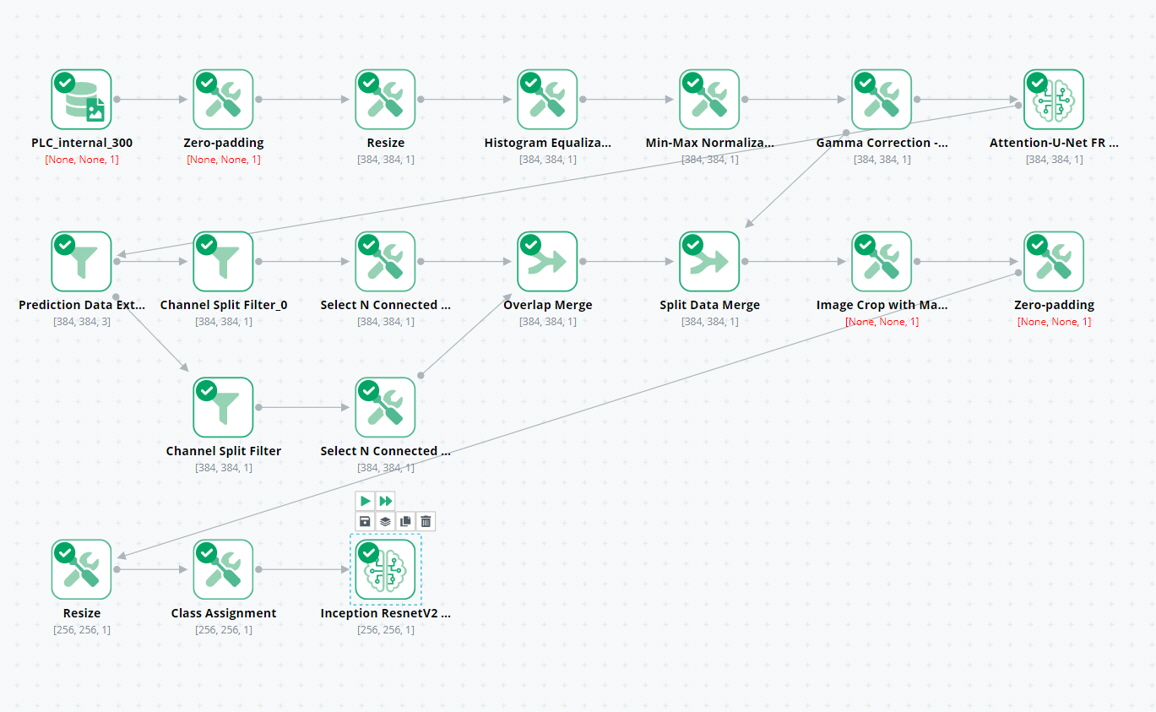1156x712 pixels.
Task: Click the fast-forward run button
Action: click(385, 500)
